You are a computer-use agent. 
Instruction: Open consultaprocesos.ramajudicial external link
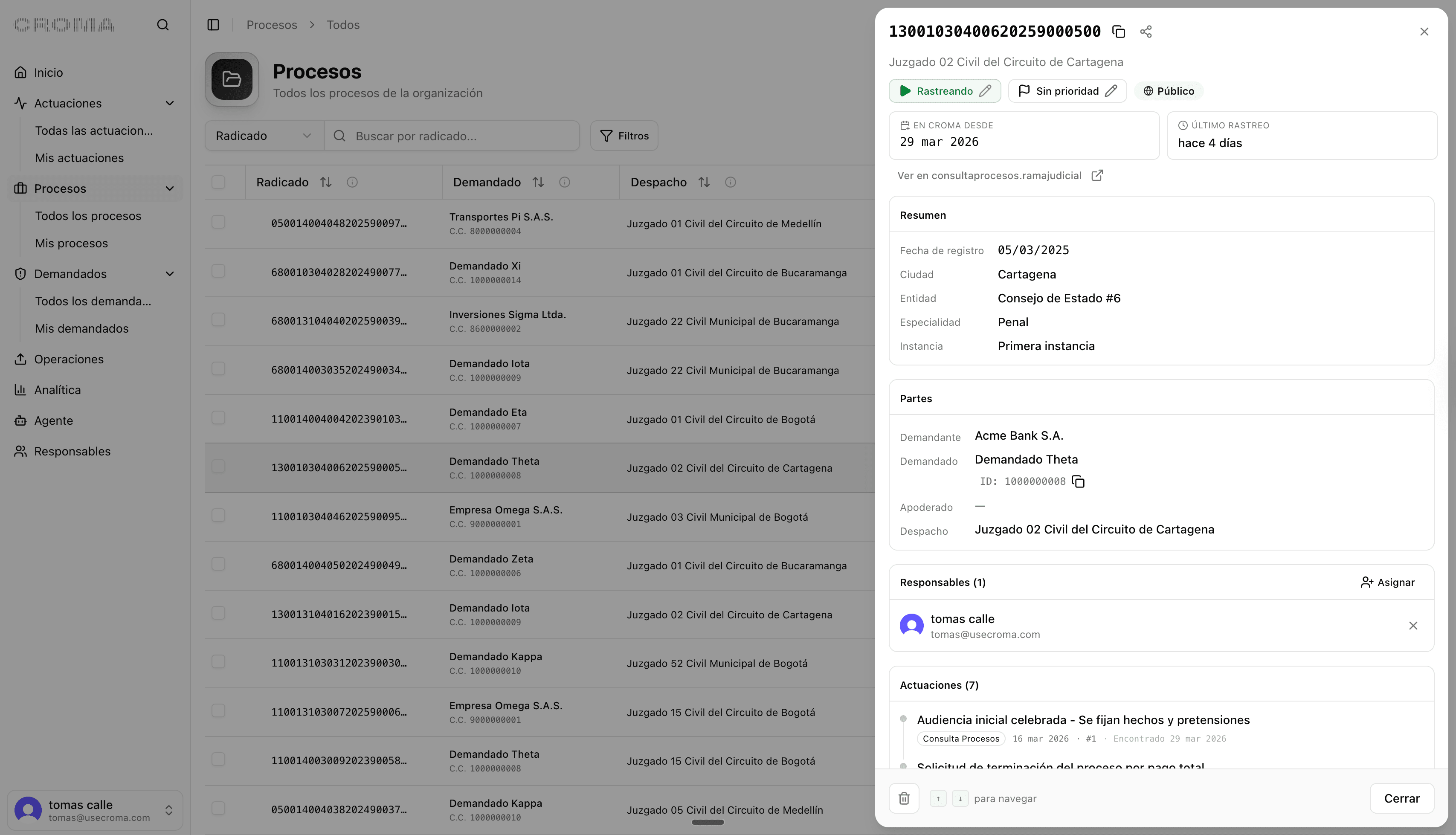pyautogui.click(x=1097, y=175)
